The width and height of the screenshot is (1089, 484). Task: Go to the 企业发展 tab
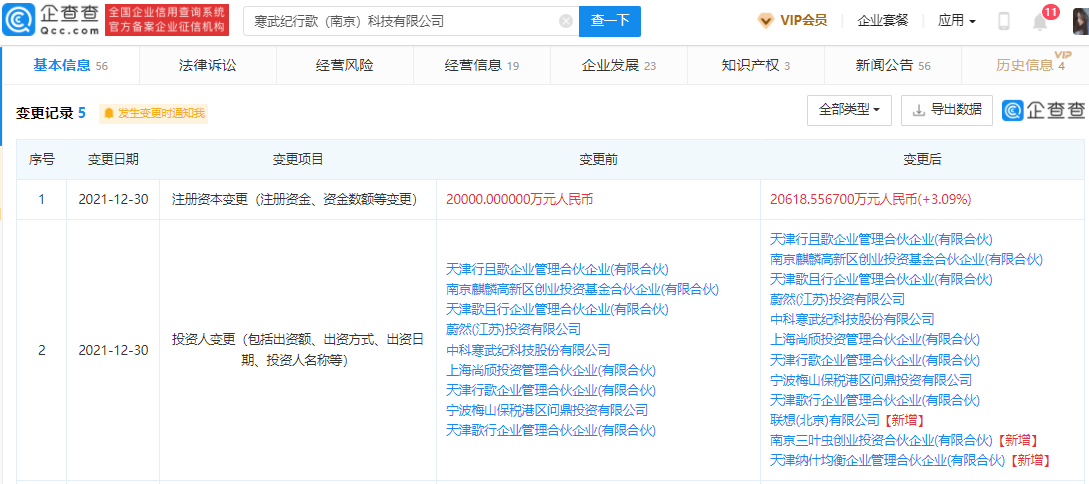[618, 65]
